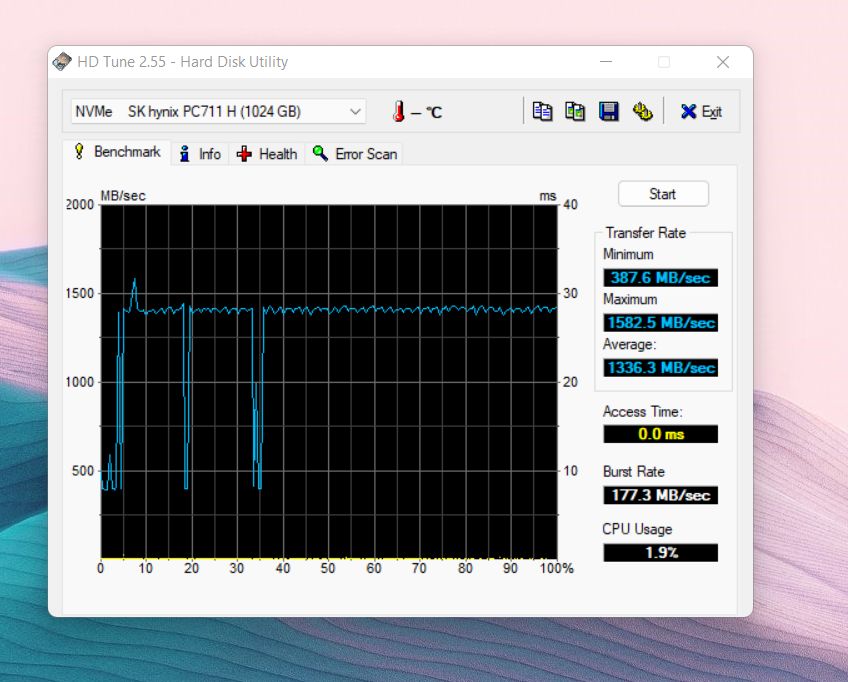Screen dimensions: 848x682
Task: Click the thermometer temperature icon
Action: (399, 111)
